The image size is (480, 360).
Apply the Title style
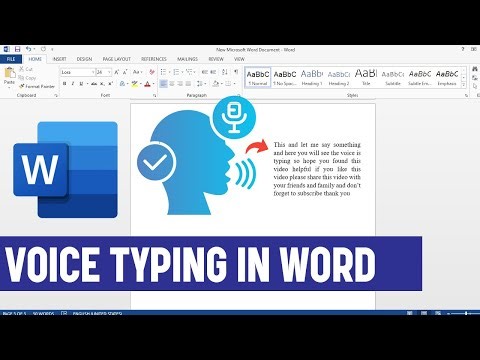[366, 77]
